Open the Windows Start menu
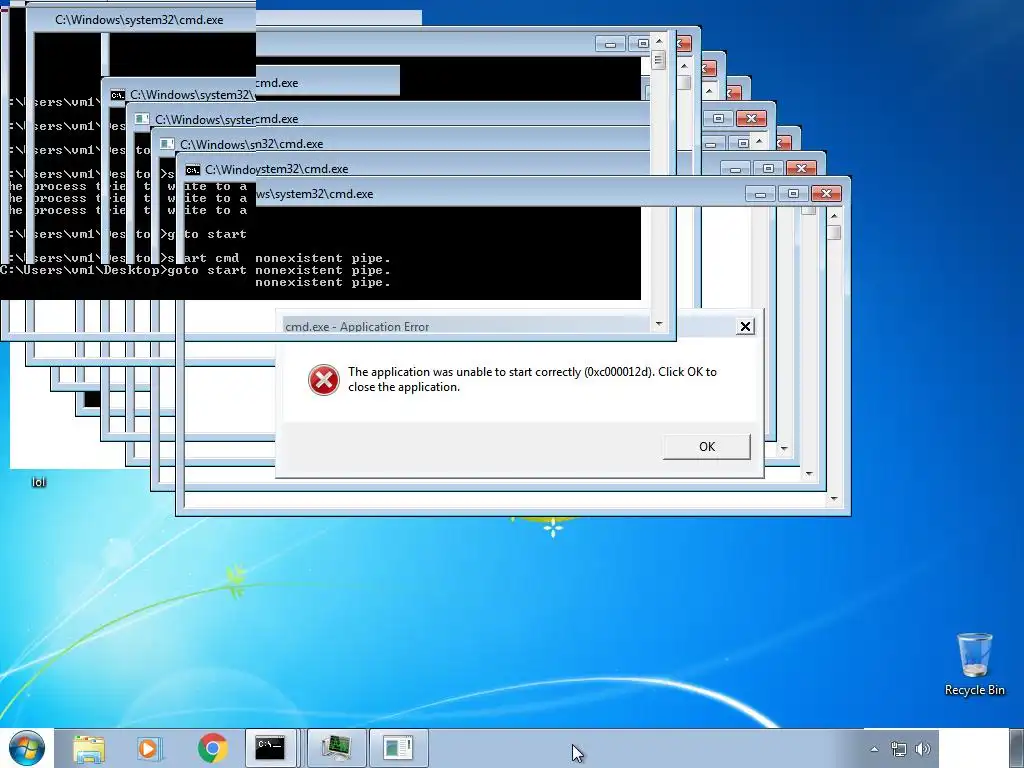This screenshot has height=768, width=1024. coord(27,748)
